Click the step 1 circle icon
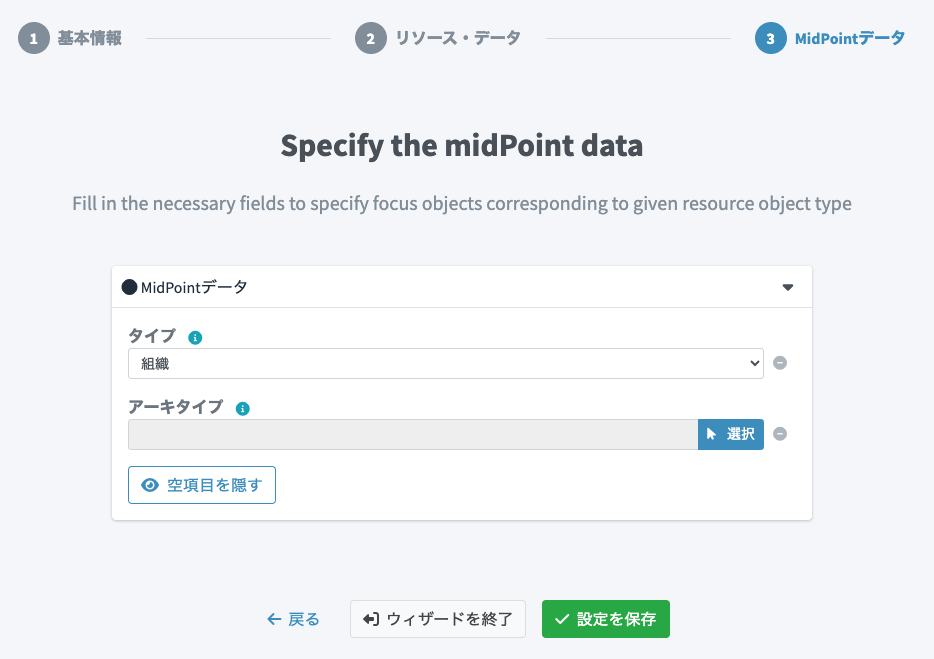This screenshot has width=934, height=659. point(33,39)
